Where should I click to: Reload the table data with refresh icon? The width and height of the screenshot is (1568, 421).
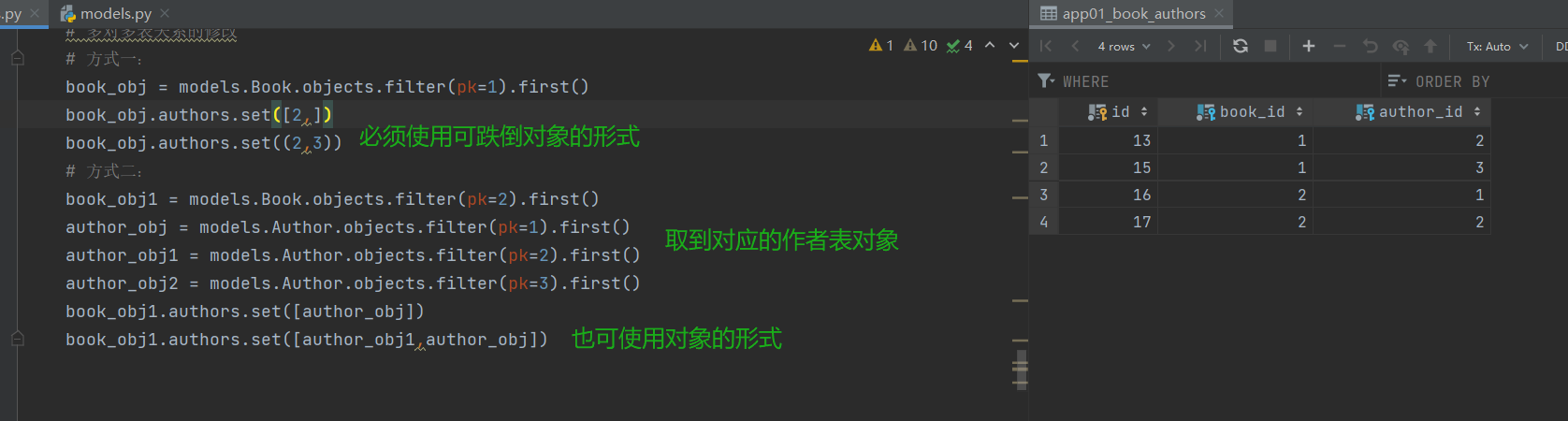(x=1241, y=46)
